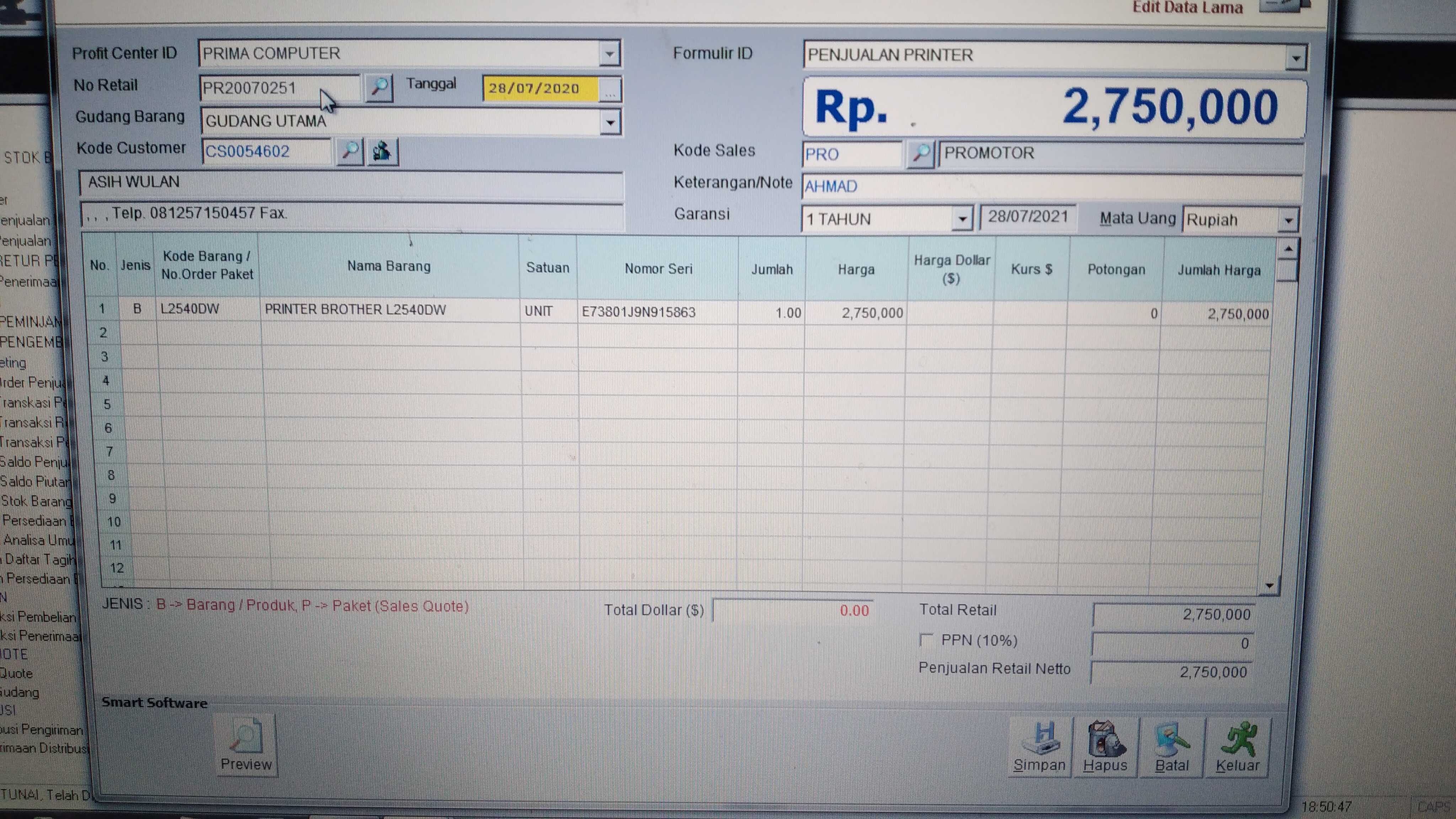Click the No Retail search magnifier icon

pos(379,87)
